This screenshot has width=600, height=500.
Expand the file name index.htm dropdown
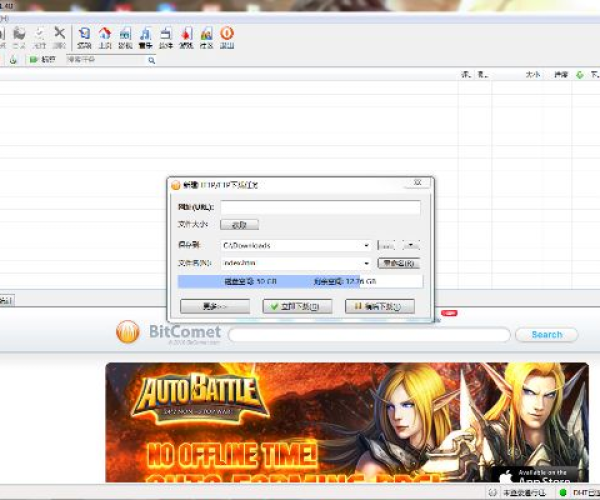pyautogui.click(x=367, y=264)
